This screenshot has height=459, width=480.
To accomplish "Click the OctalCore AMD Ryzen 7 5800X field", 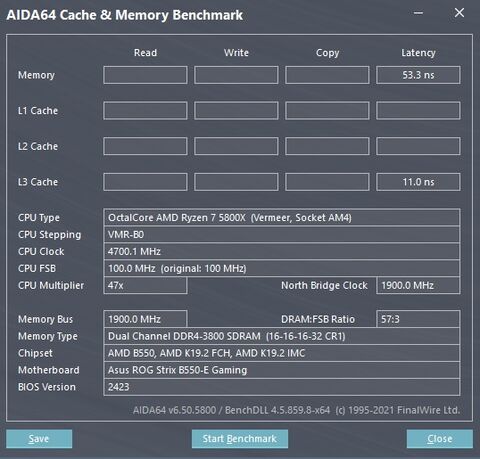I will [282, 218].
